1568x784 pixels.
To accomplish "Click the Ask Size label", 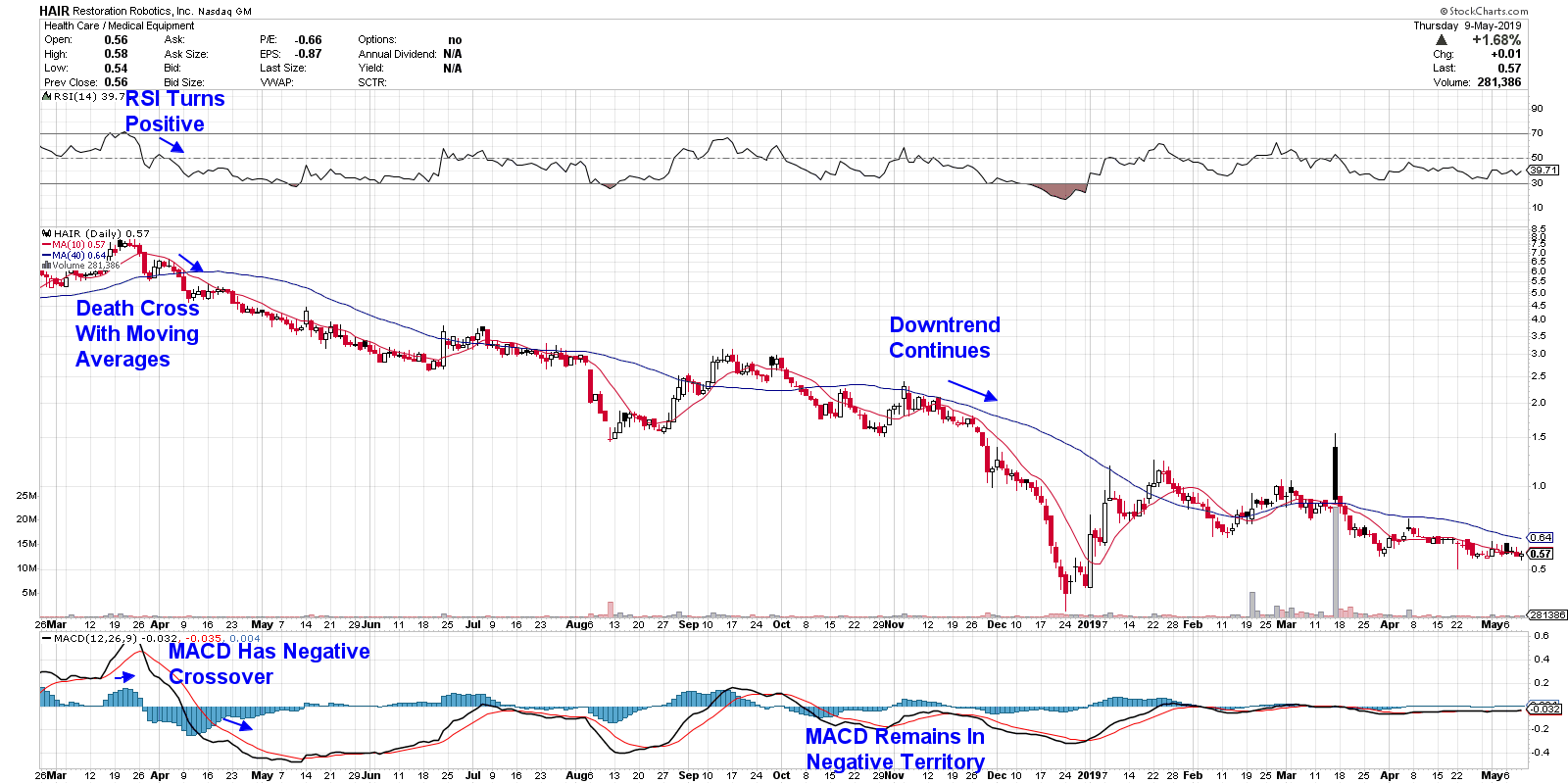I will coord(186,54).
